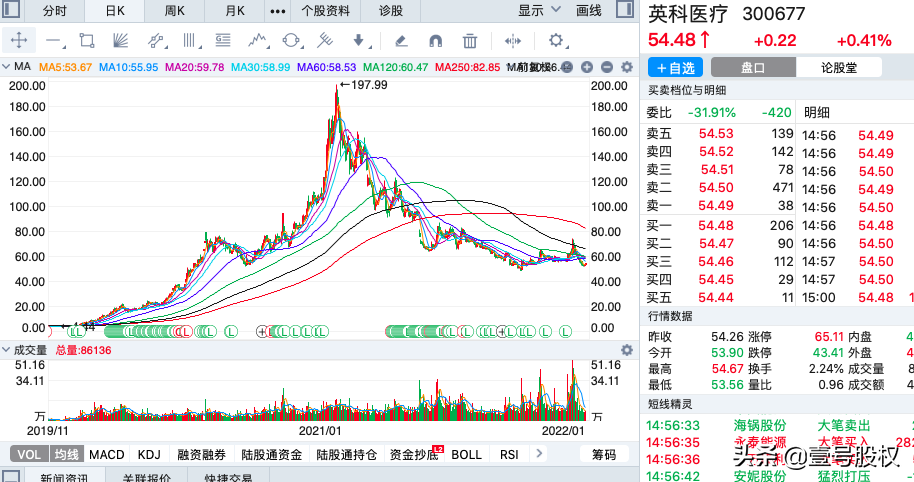The image size is (914, 482).
Task: Click the 197.99 peak price marker
Action: pyautogui.click(x=363, y=85)
